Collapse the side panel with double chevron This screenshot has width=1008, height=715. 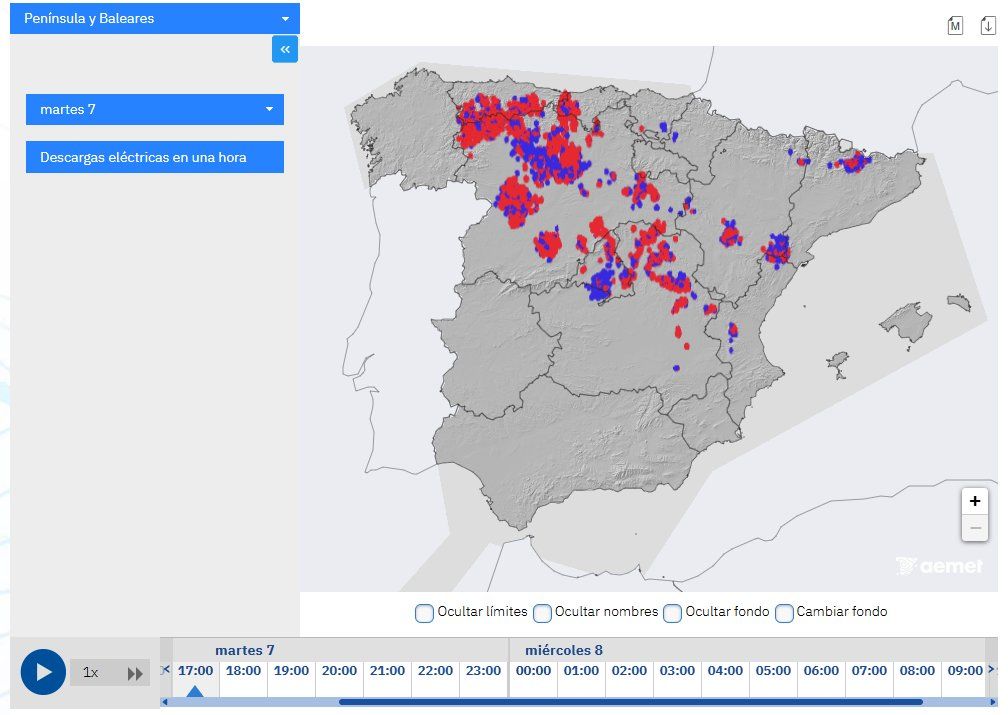[285, 49]
